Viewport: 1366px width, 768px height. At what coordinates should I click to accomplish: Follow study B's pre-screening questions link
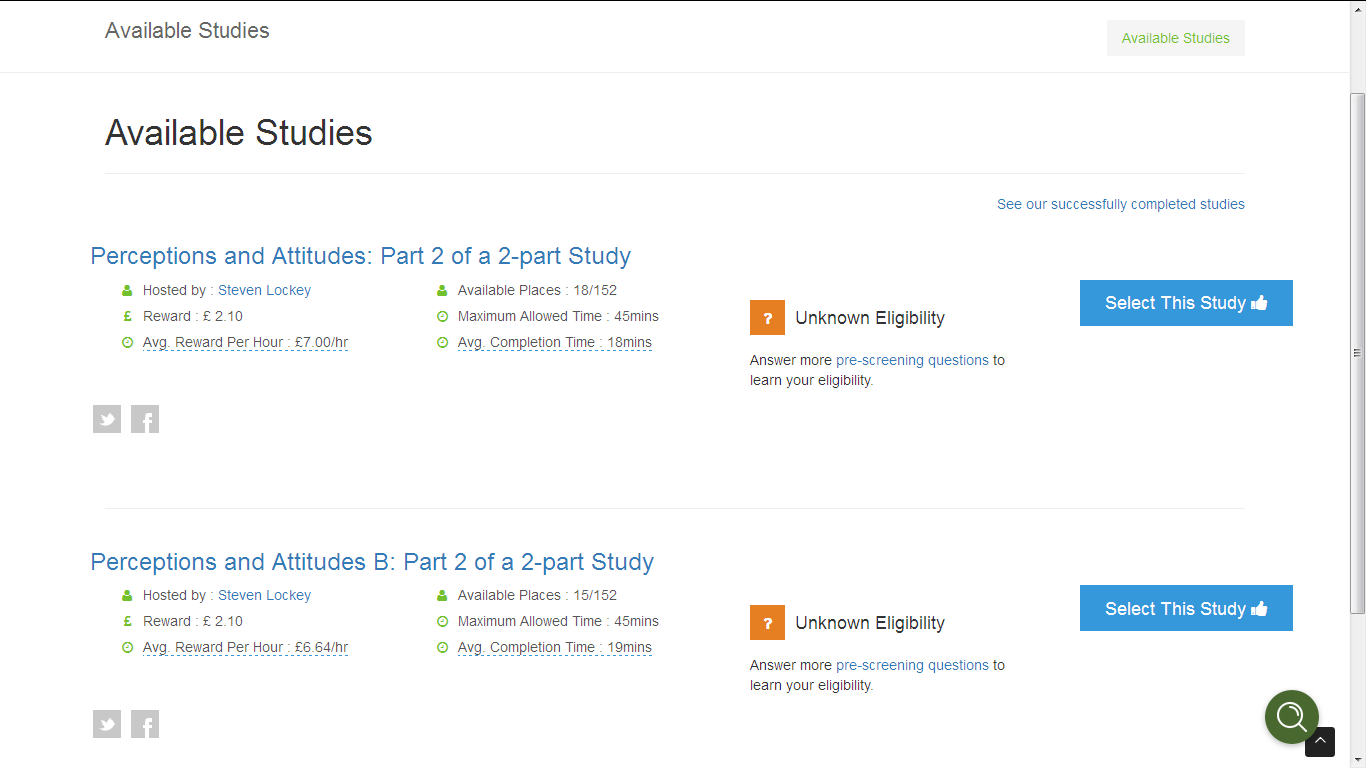click(912, 665)
